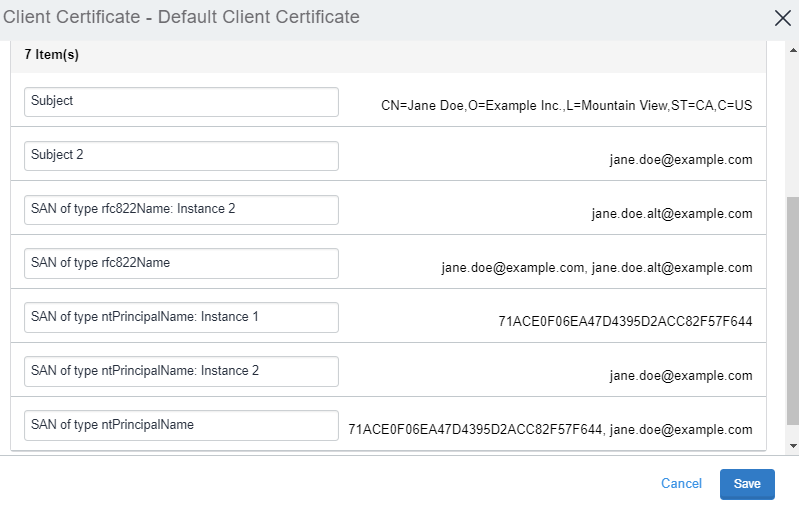
Task: Click the Subject 2 email value
Action: tap(681, 159)
